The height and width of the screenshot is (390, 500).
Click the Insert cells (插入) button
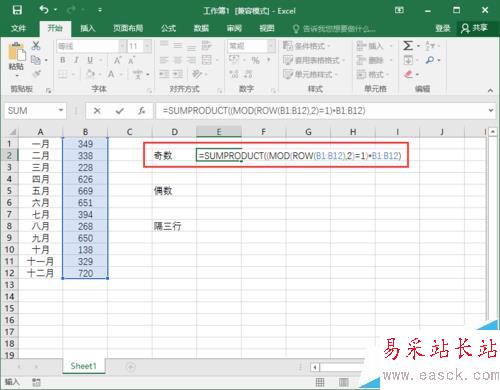pos(374,46)
